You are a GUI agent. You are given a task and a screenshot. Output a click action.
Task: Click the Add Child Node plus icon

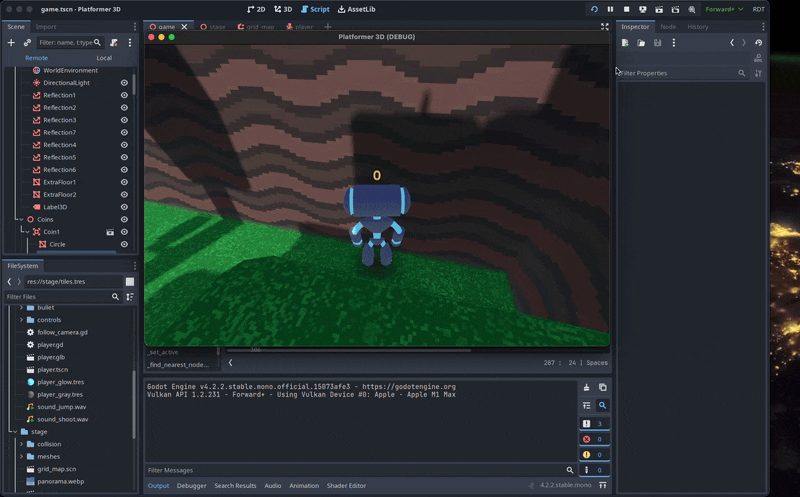point(11,43)
